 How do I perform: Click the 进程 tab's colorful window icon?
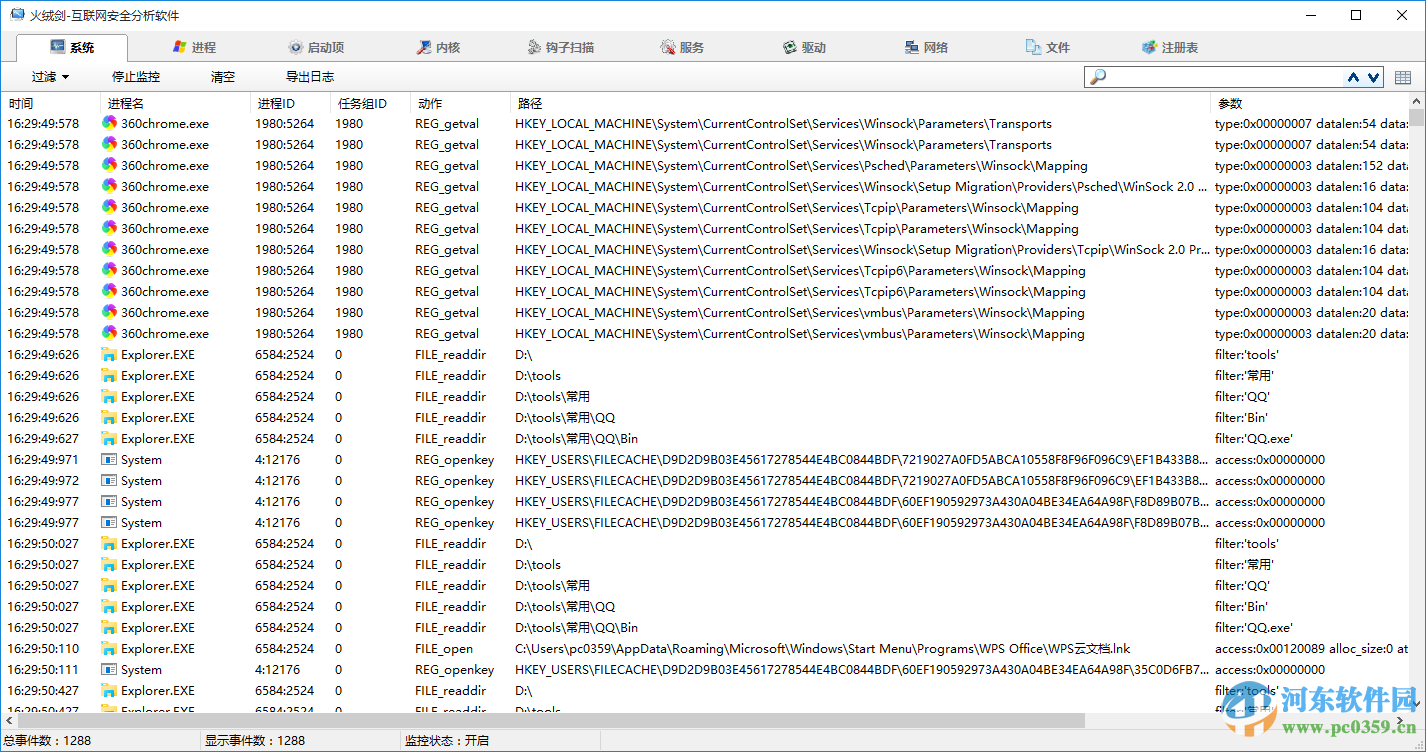(180, 47)
